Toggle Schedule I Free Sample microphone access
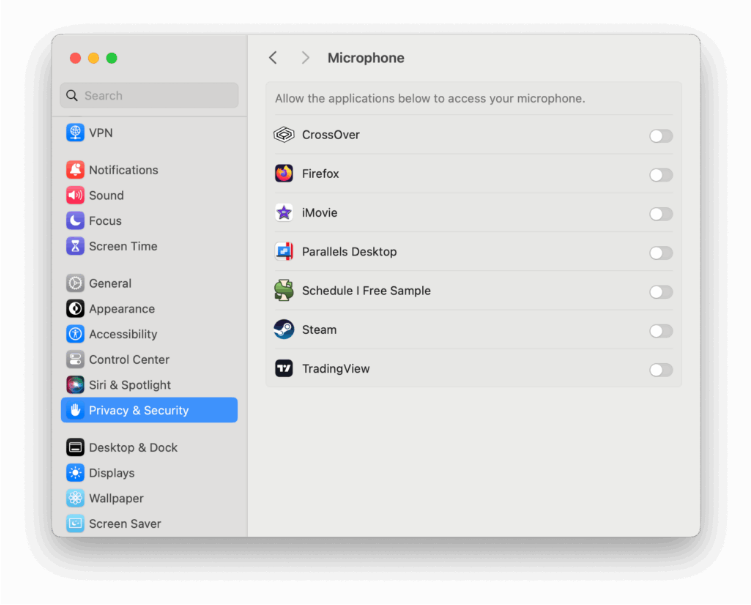 coord(661,292)
